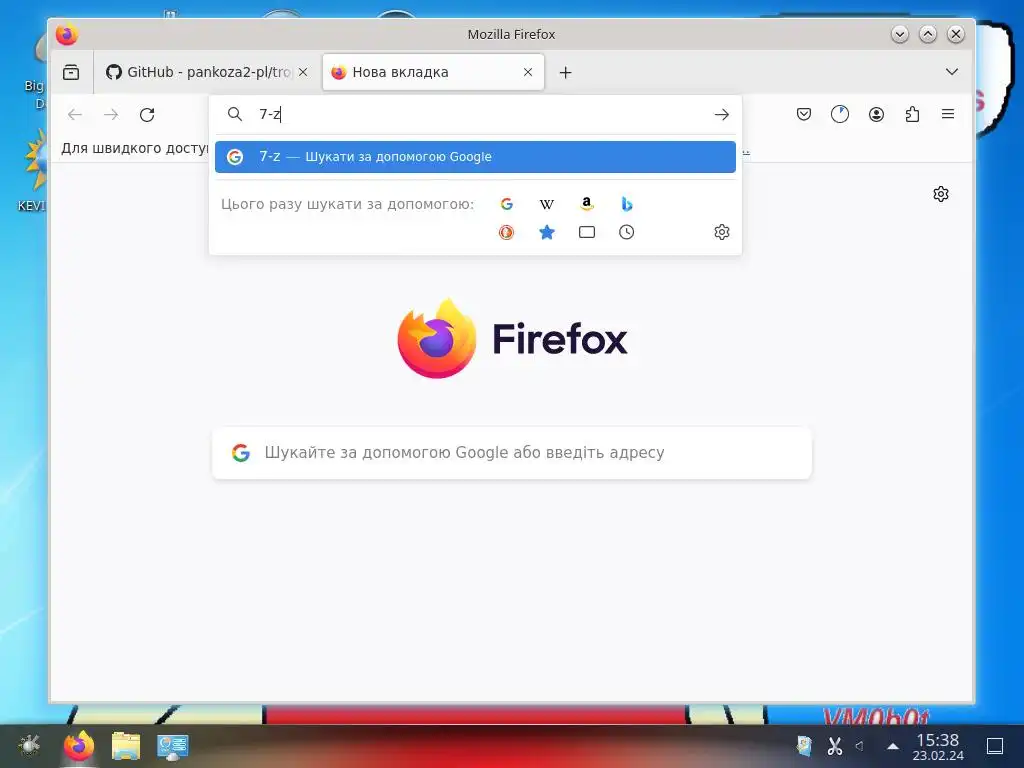Click the volume tray icon

point(860,746)
